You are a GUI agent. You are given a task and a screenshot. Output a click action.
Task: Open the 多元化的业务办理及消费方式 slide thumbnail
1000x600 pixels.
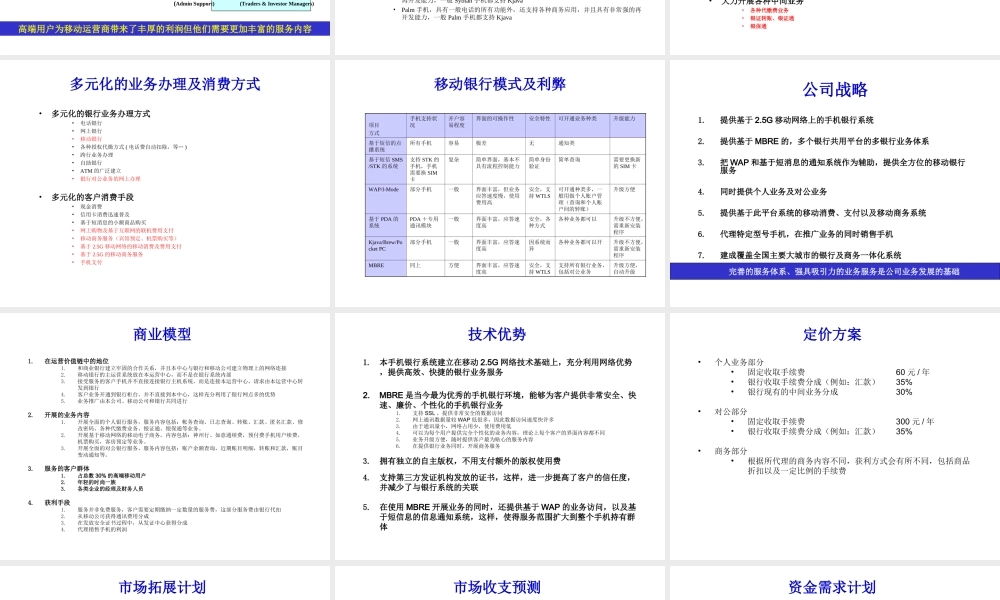[x=165, y=183]
